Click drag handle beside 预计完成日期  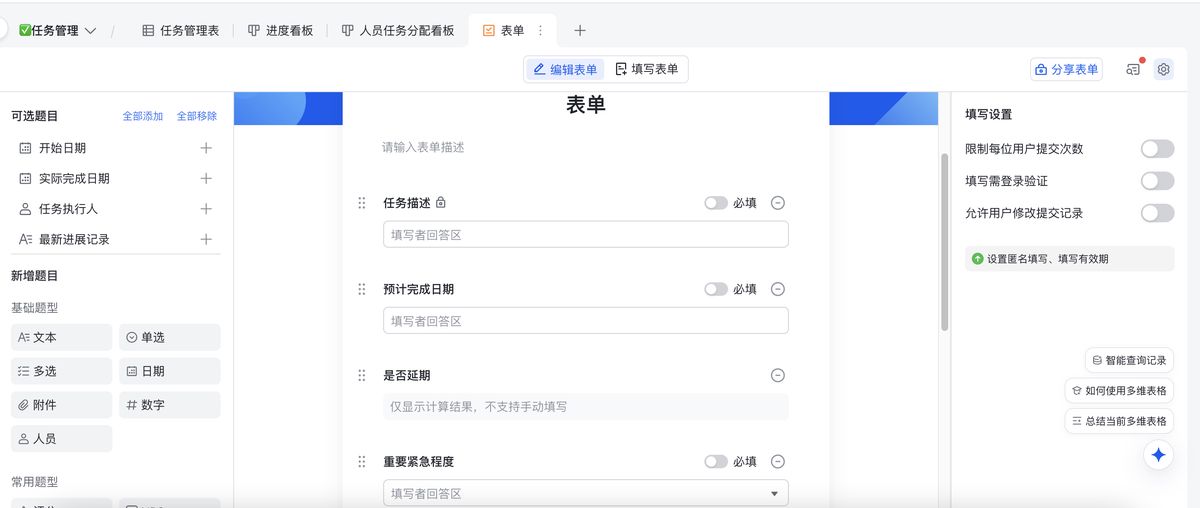click(362, 289)
